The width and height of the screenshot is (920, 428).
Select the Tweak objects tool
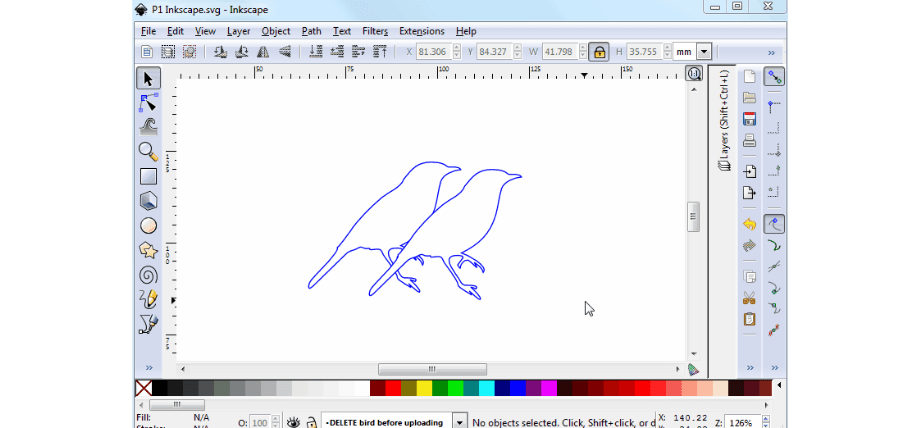[x=148, y=127]
